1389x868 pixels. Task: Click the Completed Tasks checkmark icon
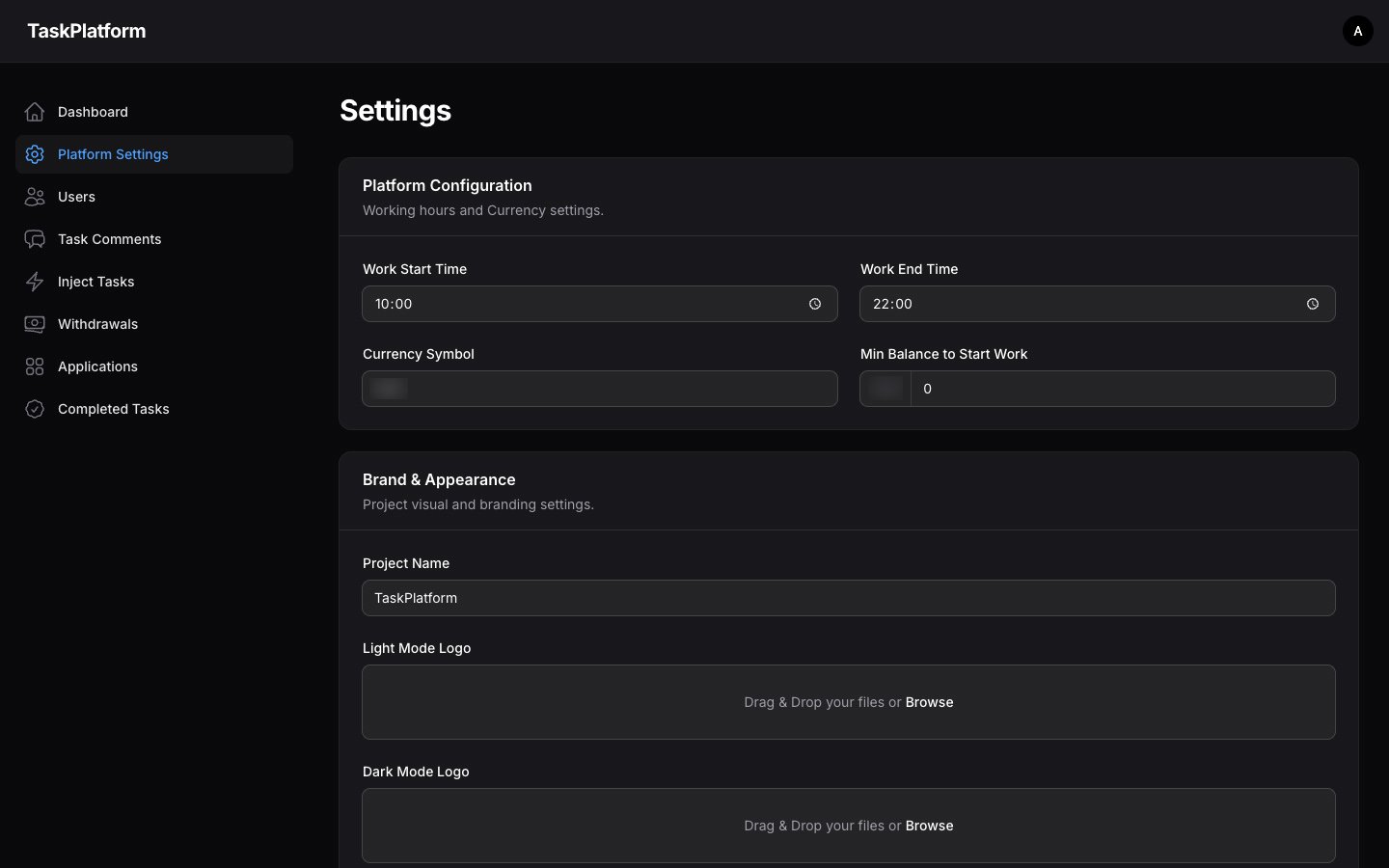point(35,409)
